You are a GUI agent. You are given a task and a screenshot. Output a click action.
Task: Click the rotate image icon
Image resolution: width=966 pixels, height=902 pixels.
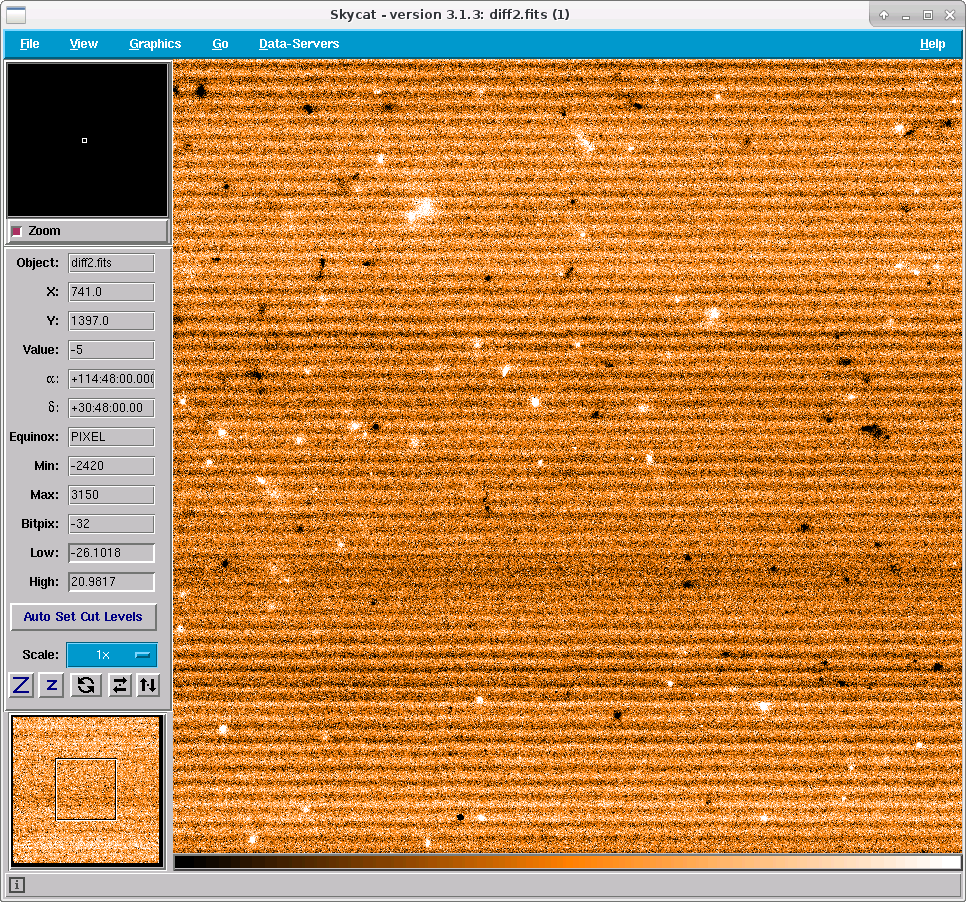[x=86, y=685]
